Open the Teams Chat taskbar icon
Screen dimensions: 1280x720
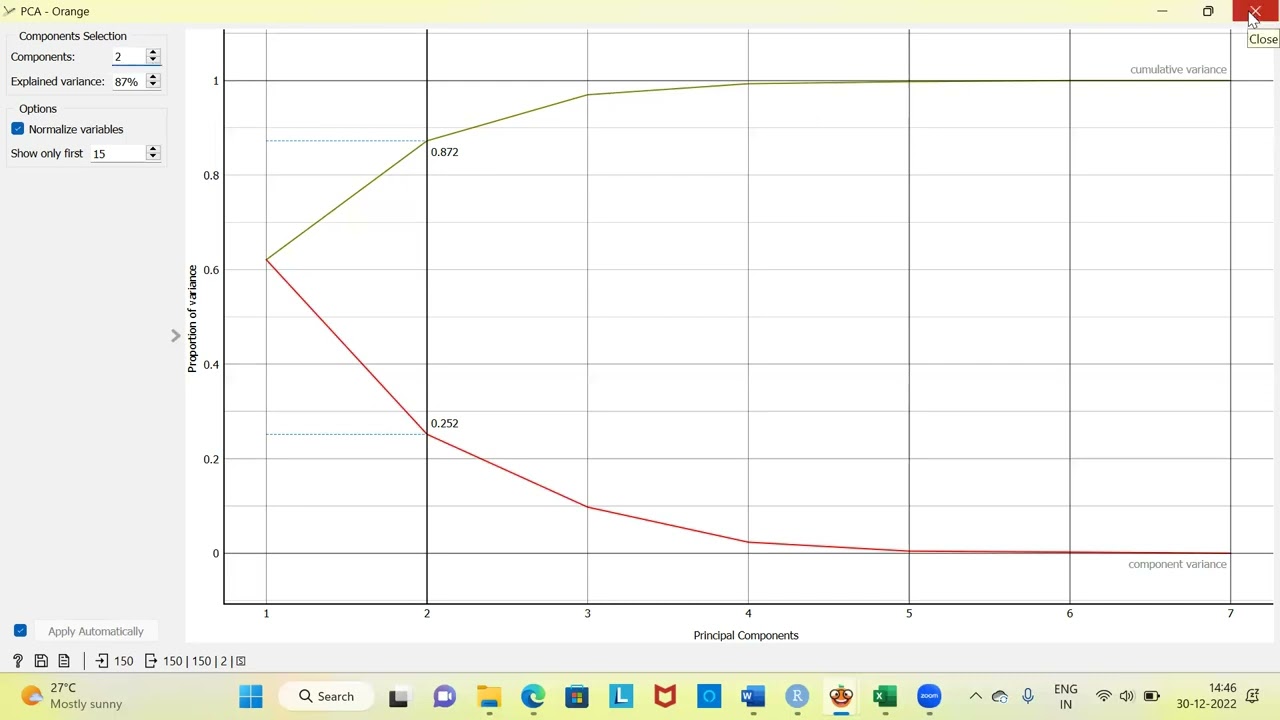coord(444,696)
